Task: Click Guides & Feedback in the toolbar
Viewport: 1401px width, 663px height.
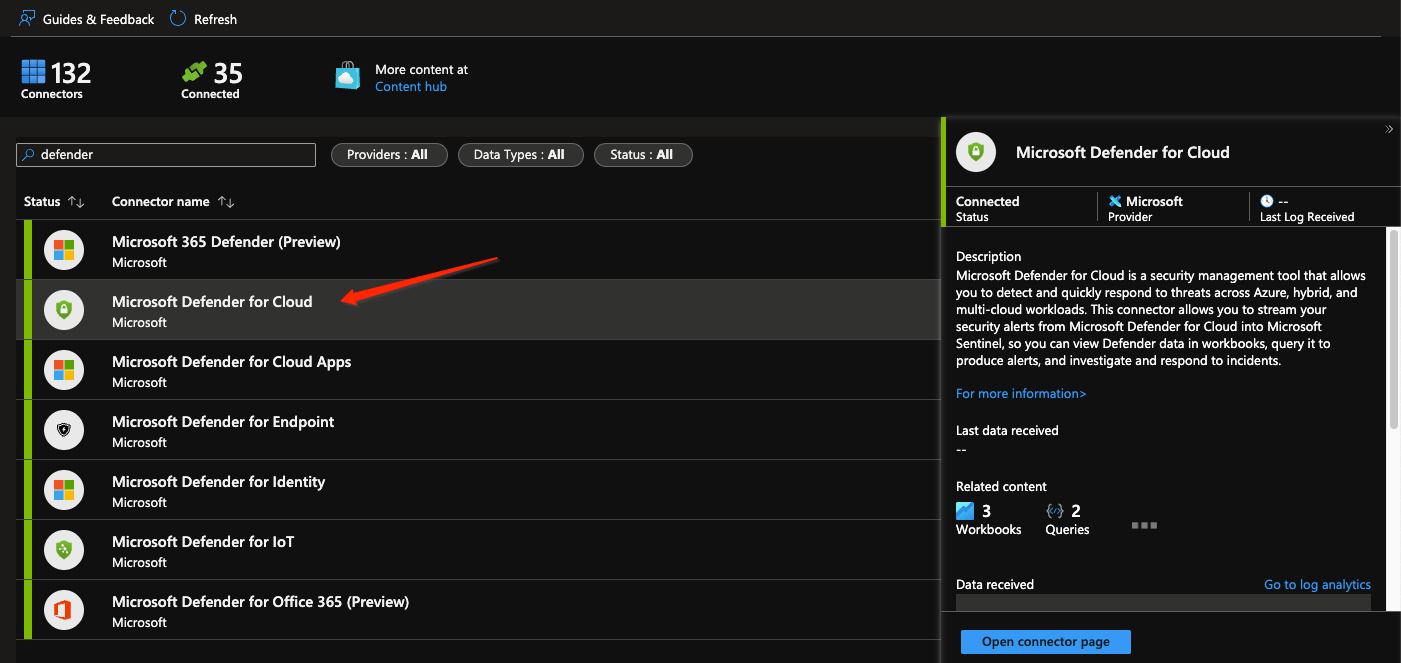Action: click(x=87, y=19)
